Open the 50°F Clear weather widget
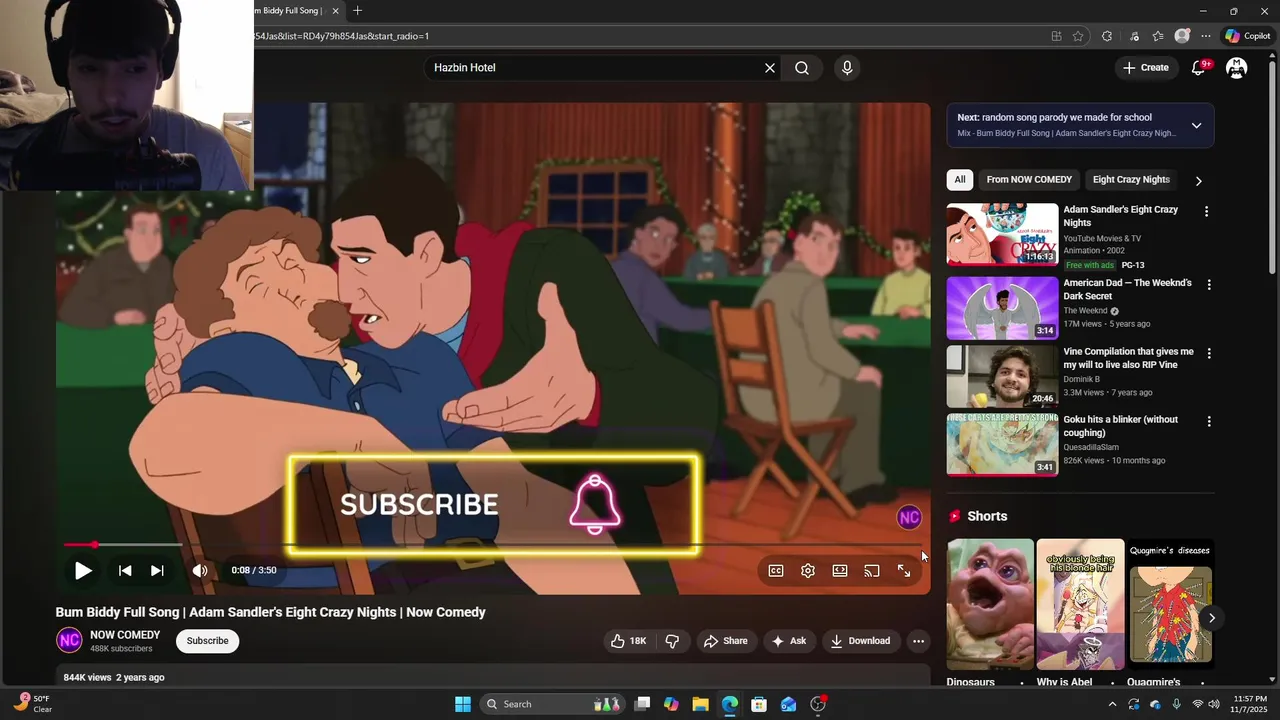Image resolution: width=1280 pixels, height=720 pixels. [x=32, y=704]
